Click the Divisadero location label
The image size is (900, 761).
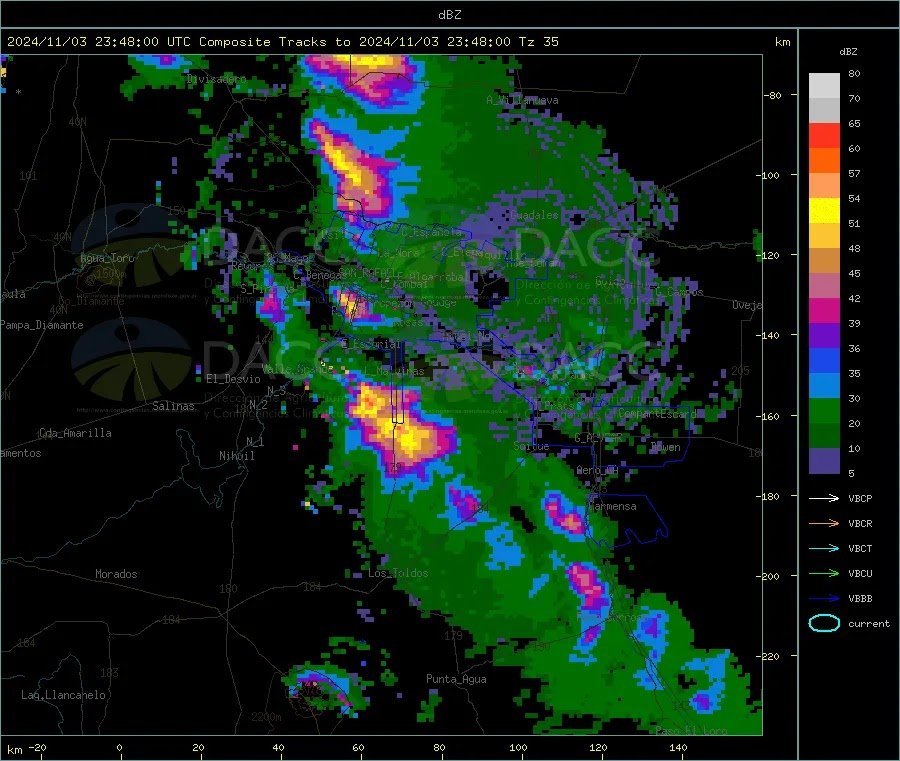[x=216, y=78]
